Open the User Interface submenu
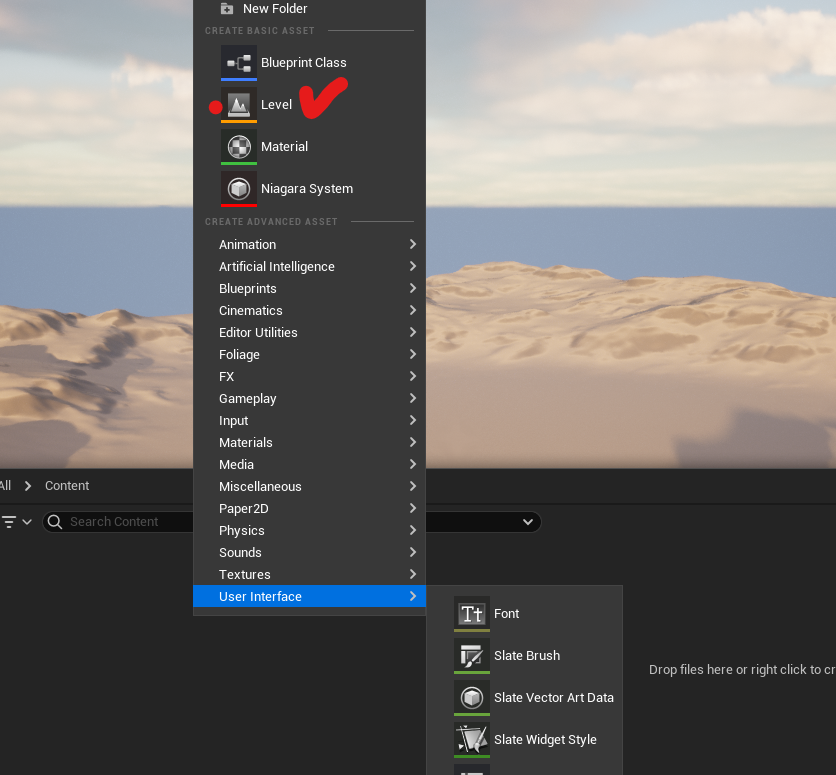The height and width of the screenshot is (775, 836). (x=309, y=596)
